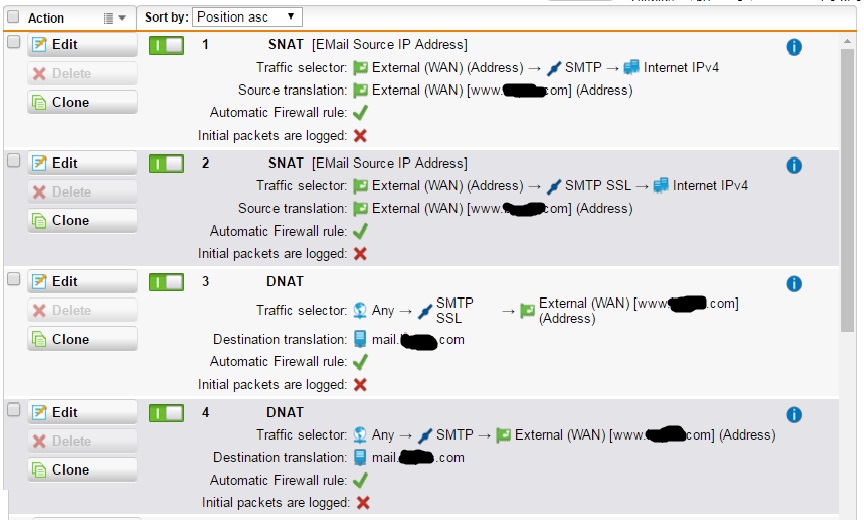Edit SNAT rule 1
The width and height of the screenshot is (864, 520).
82,45
